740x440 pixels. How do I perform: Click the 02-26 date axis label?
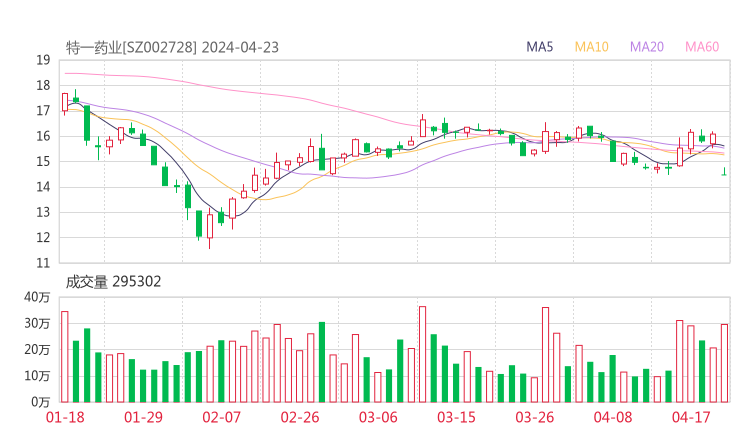300,417
